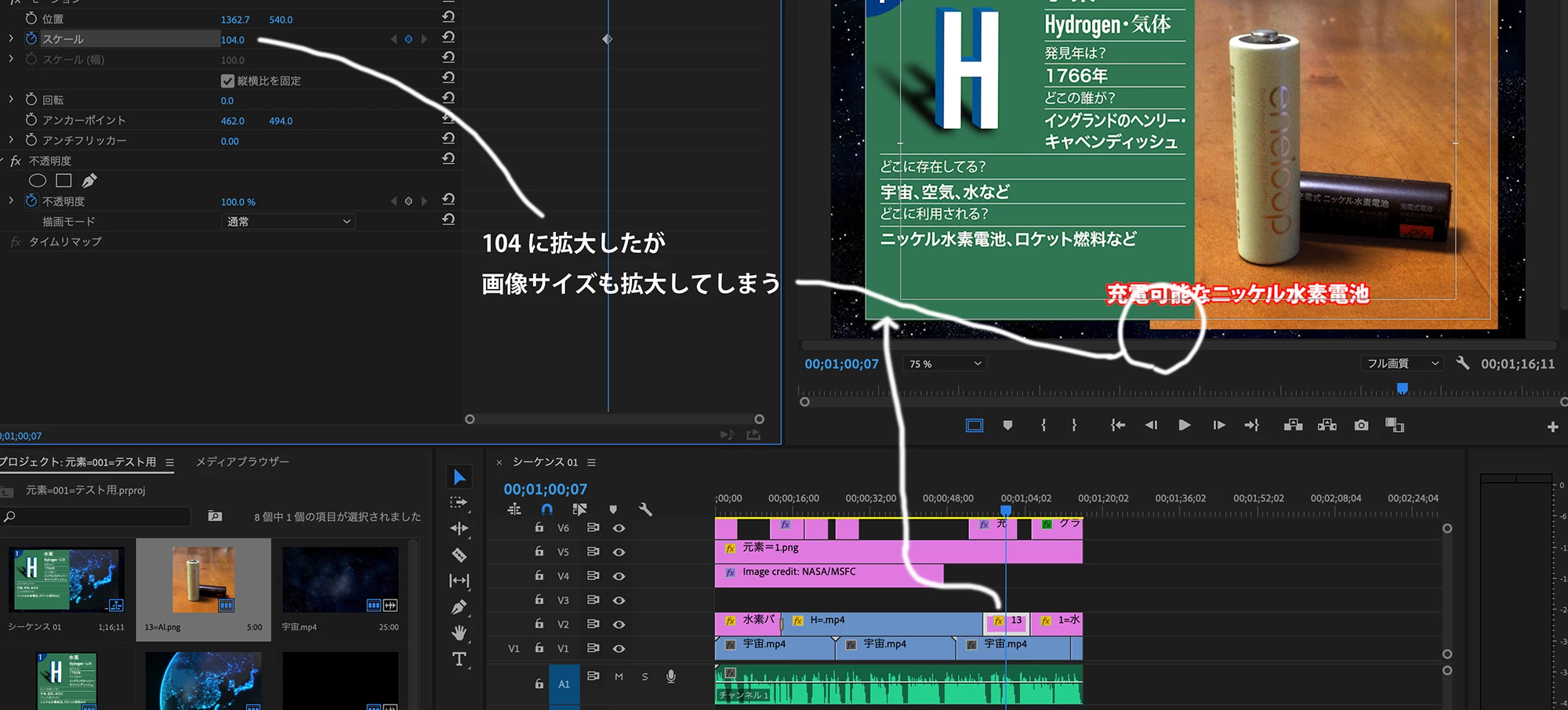Enable voice-over record on track A1
This screenshot has height=710, width=1568.
pos(671,676)
